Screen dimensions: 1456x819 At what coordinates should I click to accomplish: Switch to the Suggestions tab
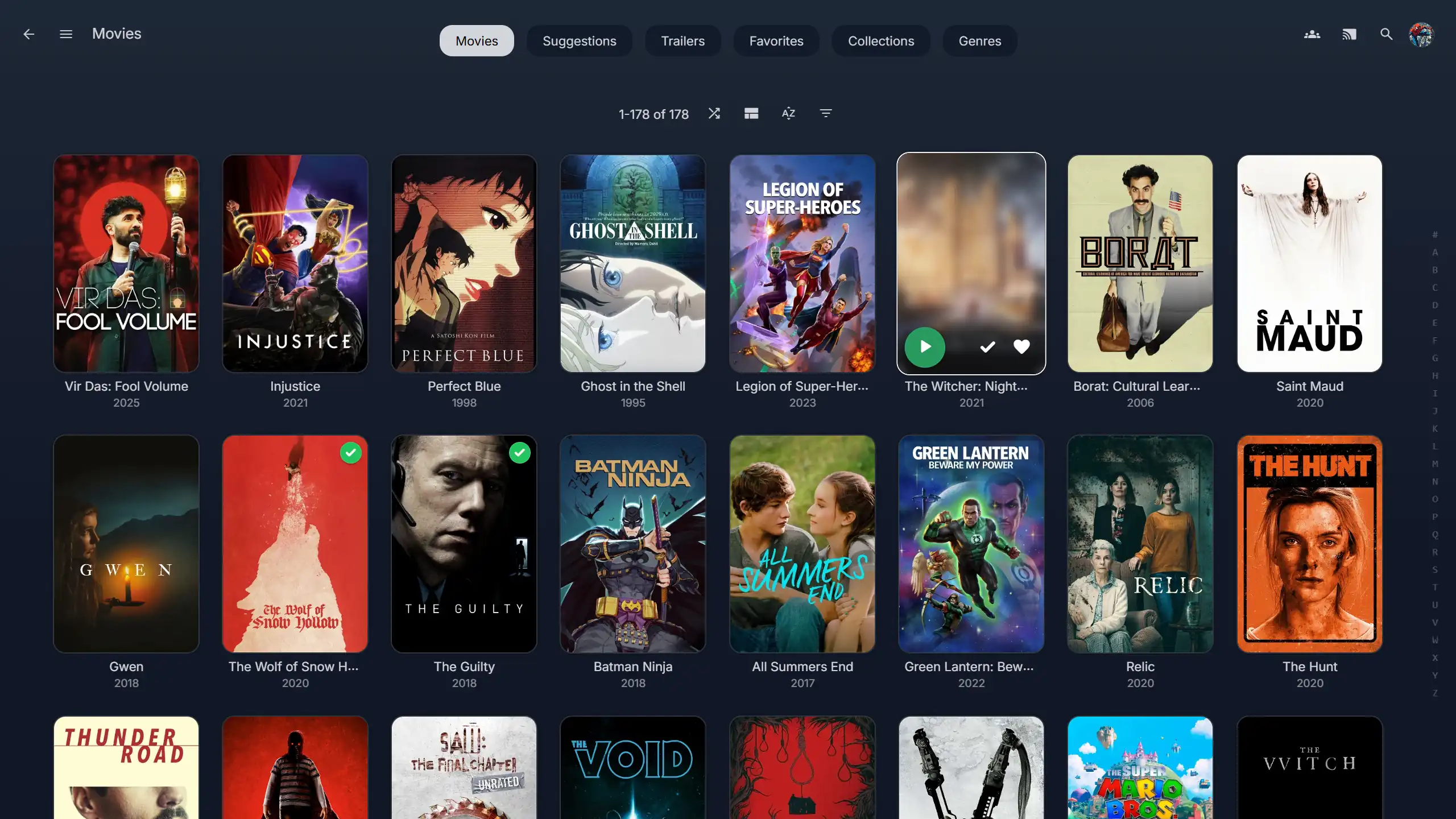point(579,41)
